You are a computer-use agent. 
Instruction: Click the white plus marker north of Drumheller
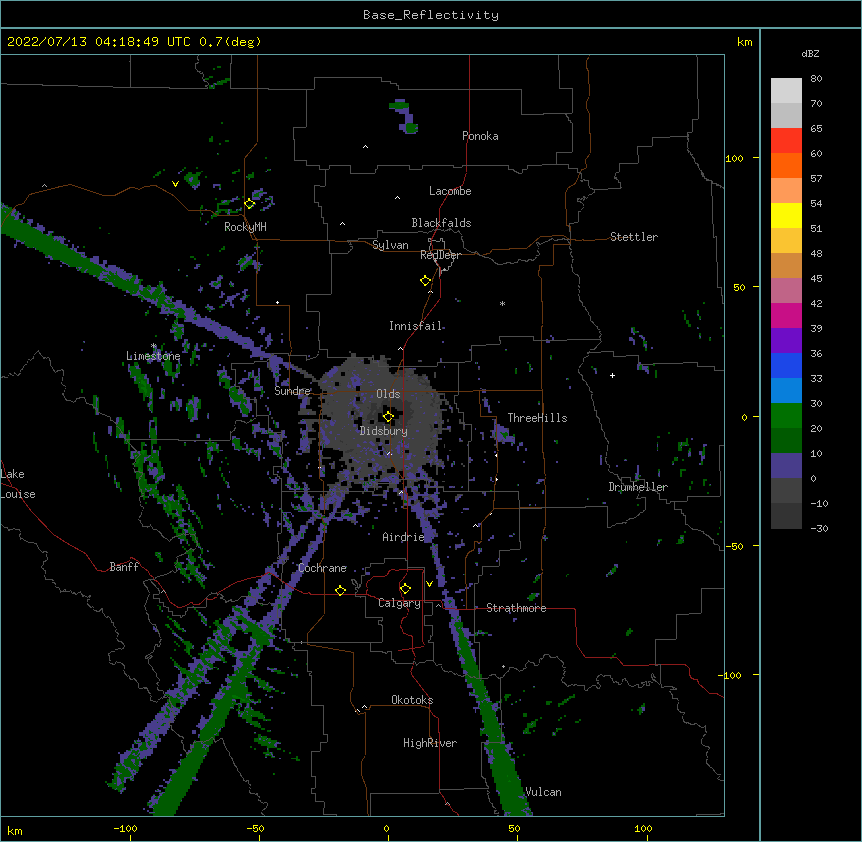[612, 375]
